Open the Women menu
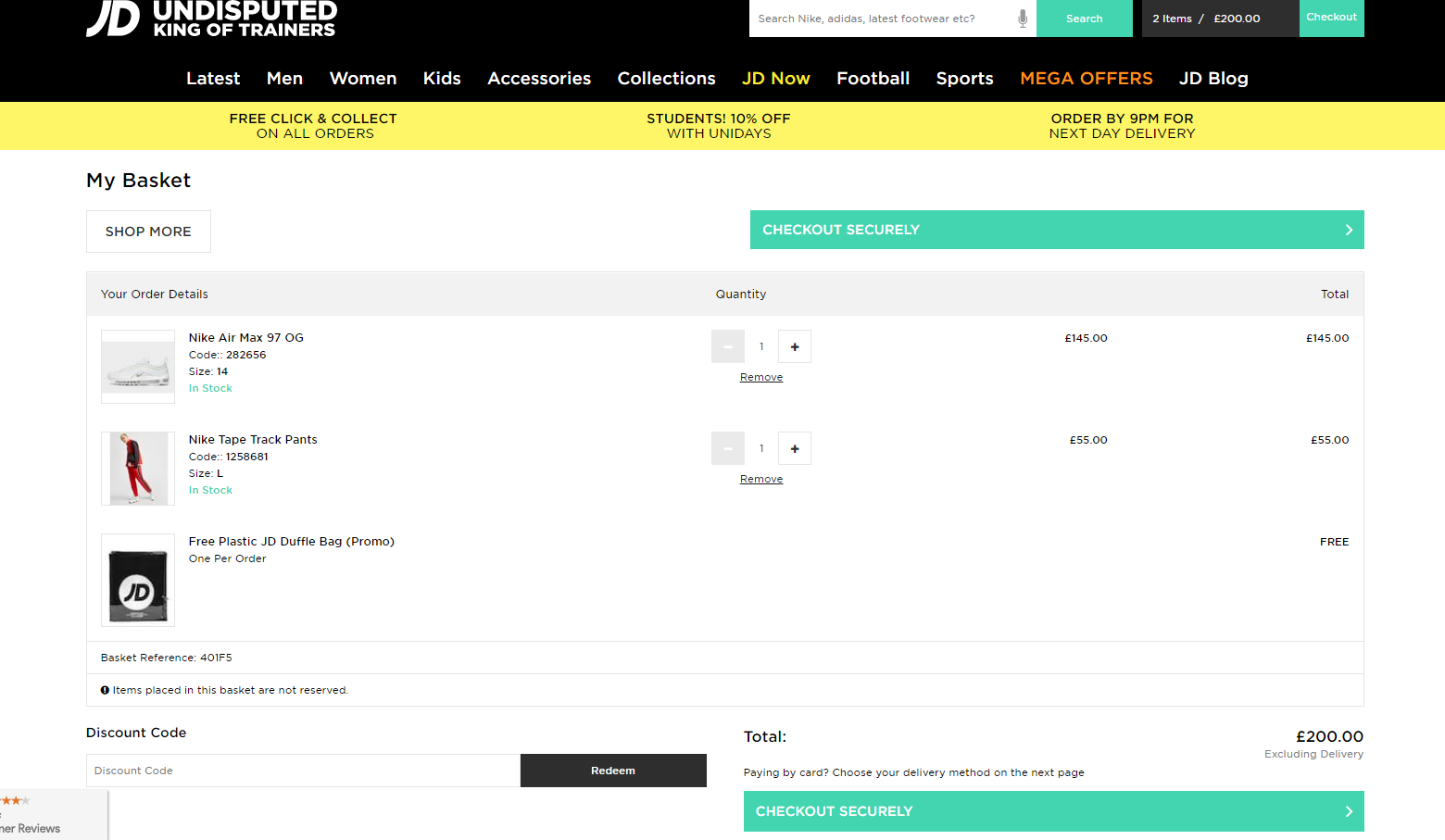The image size is (1445, 840). (x=363, y=79)
